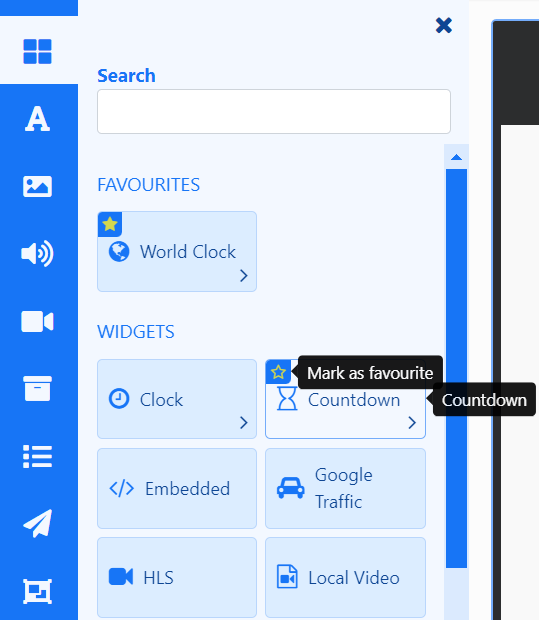
Task: Click the widget list scrollbar thumb
Action: (456, 368)
